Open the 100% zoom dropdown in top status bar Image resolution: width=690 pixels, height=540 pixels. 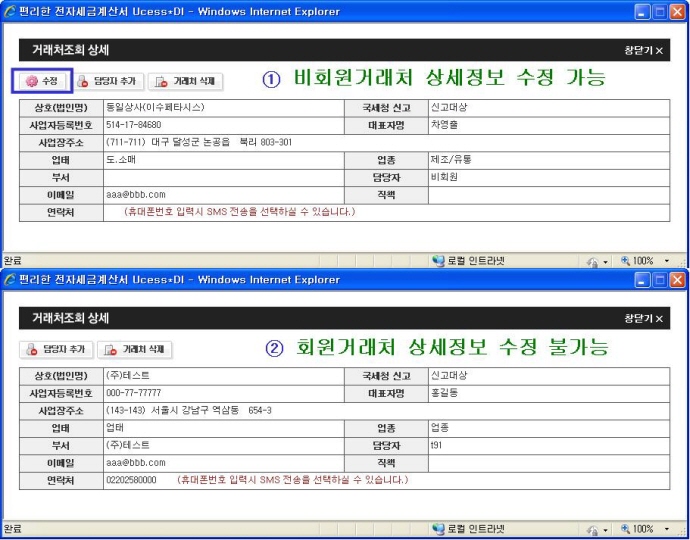[x=667, y=261]
